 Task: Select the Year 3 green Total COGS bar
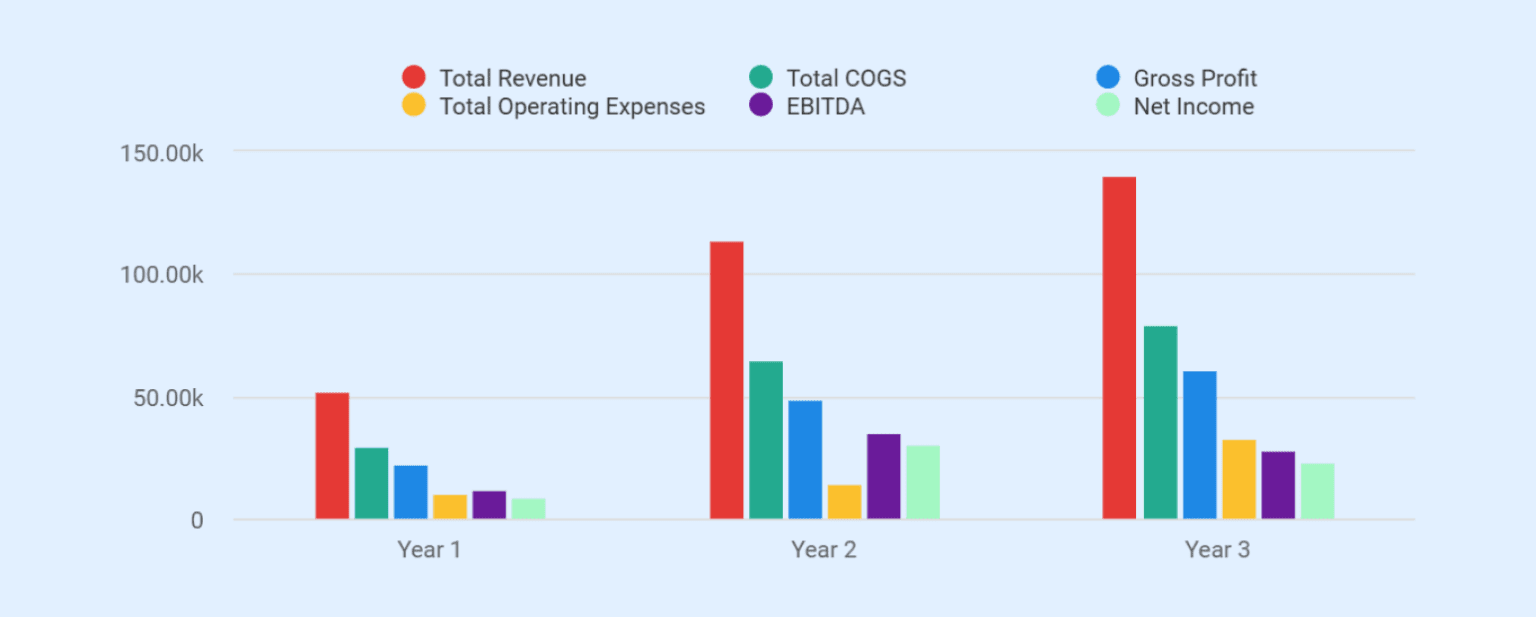[x=1160, y=423]
